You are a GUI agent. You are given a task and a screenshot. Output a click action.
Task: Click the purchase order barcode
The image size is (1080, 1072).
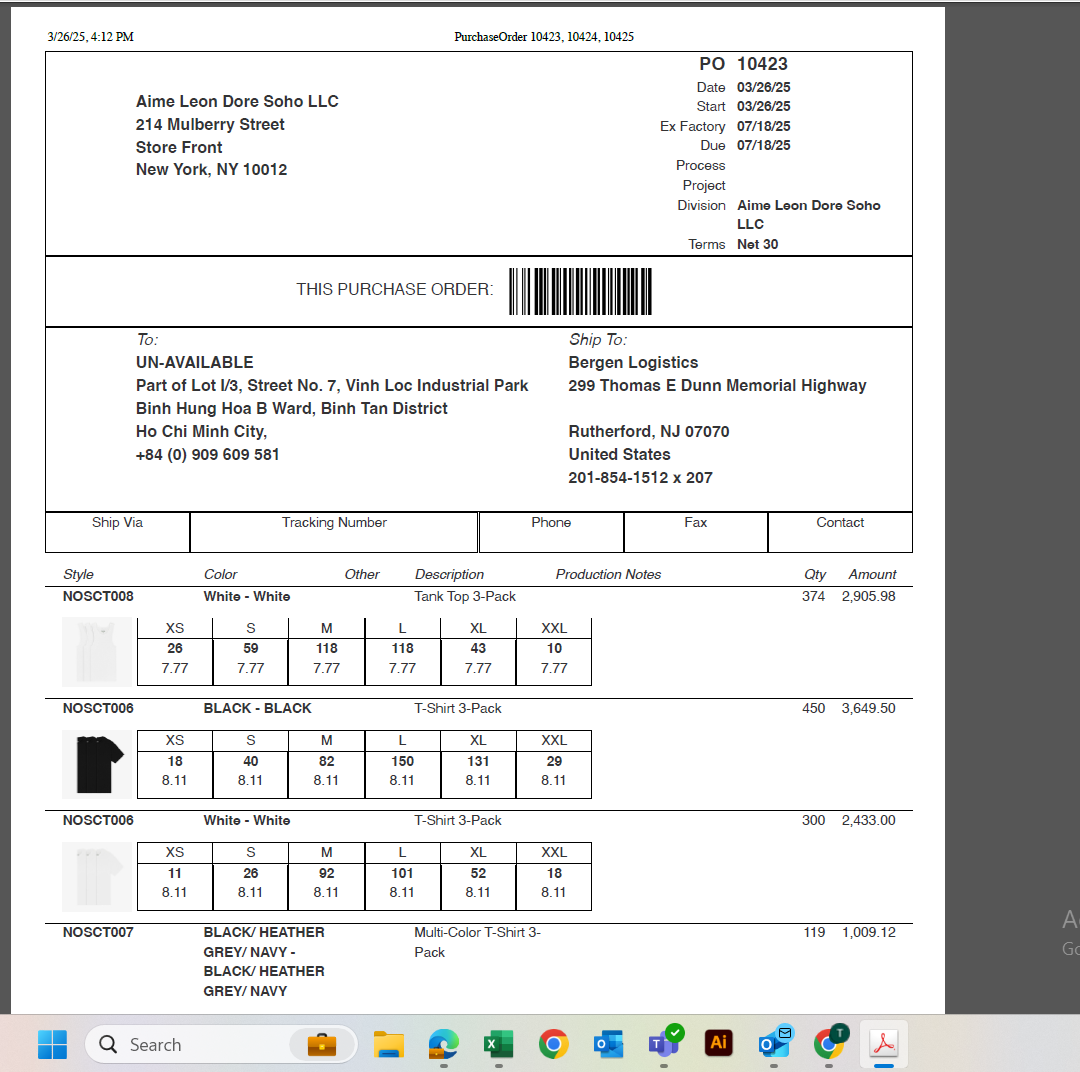580,291
